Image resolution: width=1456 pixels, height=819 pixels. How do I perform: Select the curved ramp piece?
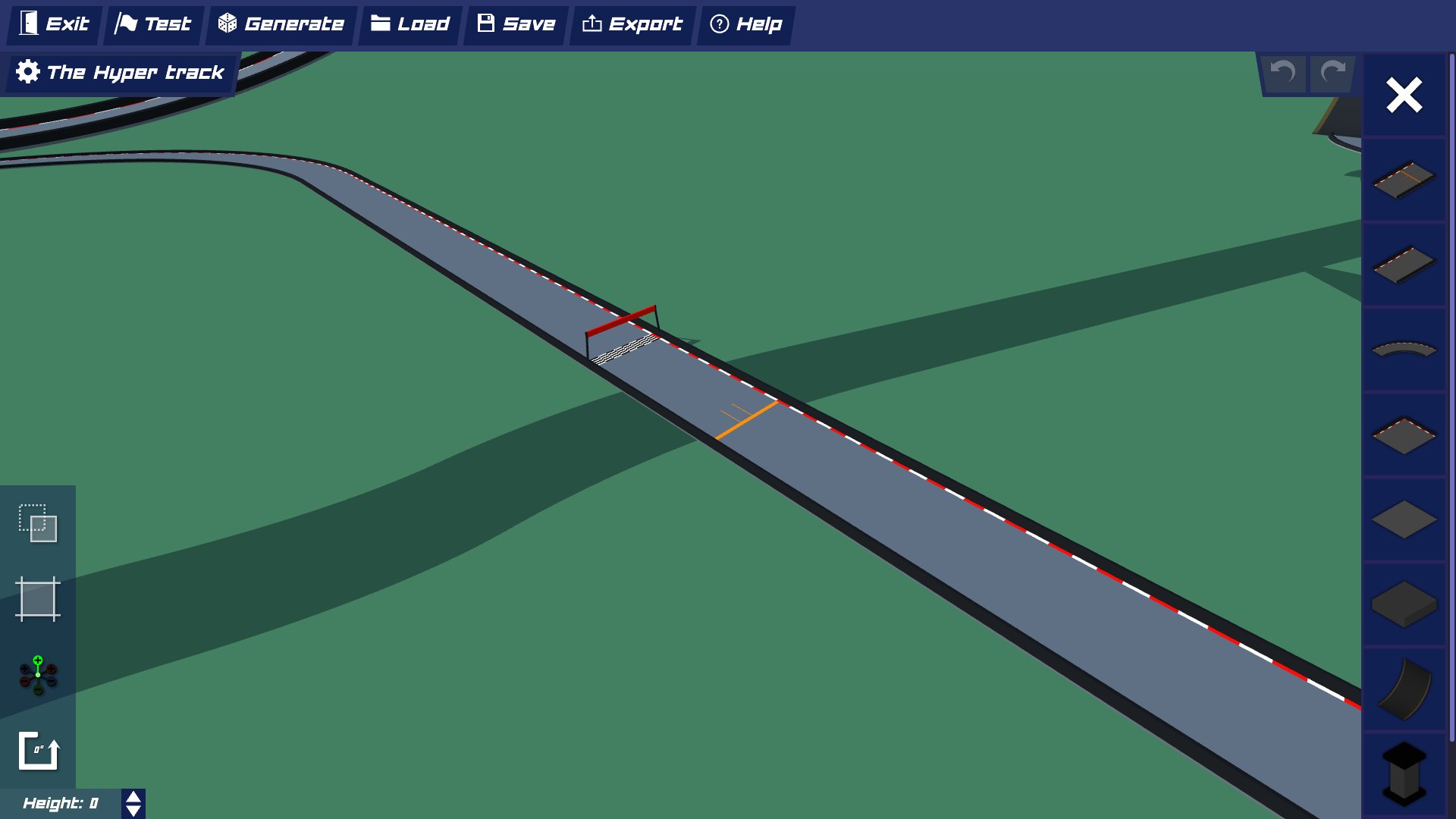point(1403,690)
